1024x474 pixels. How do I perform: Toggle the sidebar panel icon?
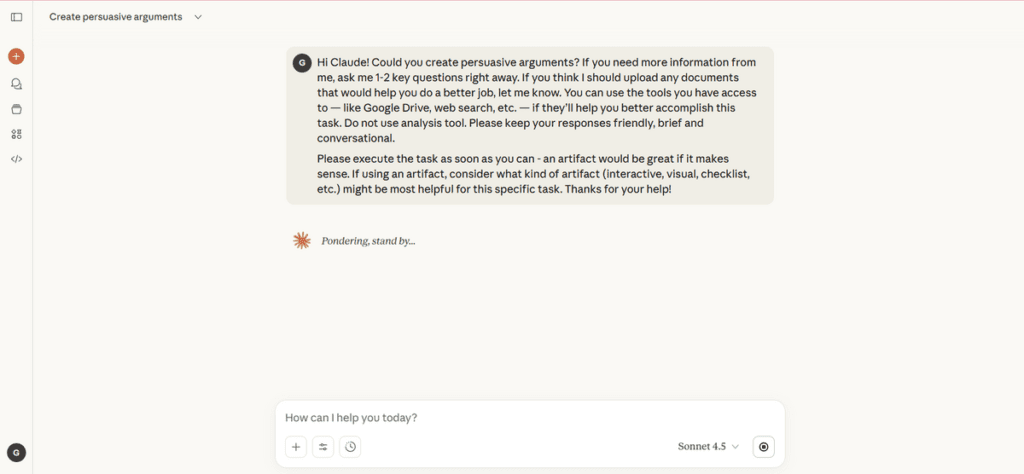[16, 17]
